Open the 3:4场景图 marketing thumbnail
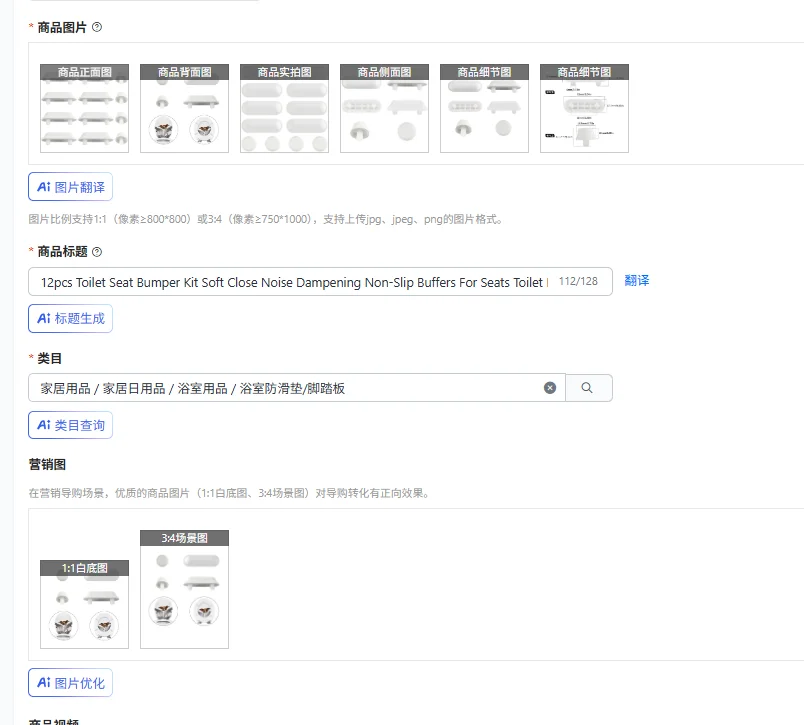Screen dimensions: 804x725 pyautogui.click(x=185, y=590)
